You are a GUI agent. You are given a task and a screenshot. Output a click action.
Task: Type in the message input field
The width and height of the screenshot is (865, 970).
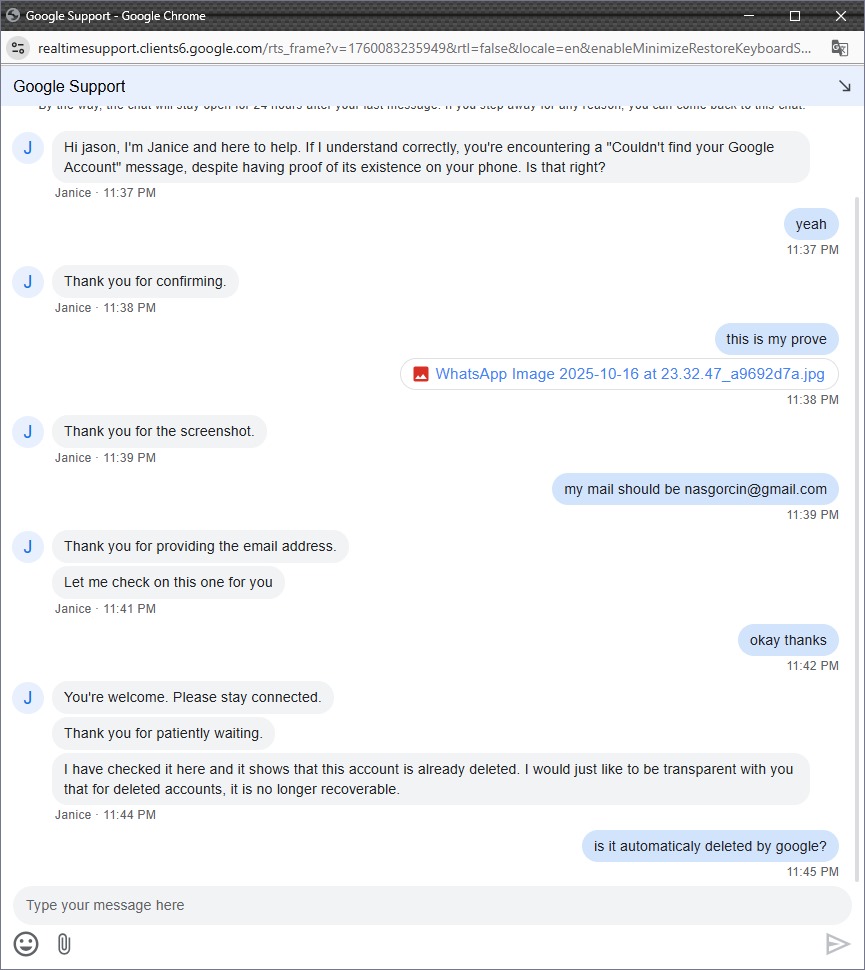pos(430,905)
